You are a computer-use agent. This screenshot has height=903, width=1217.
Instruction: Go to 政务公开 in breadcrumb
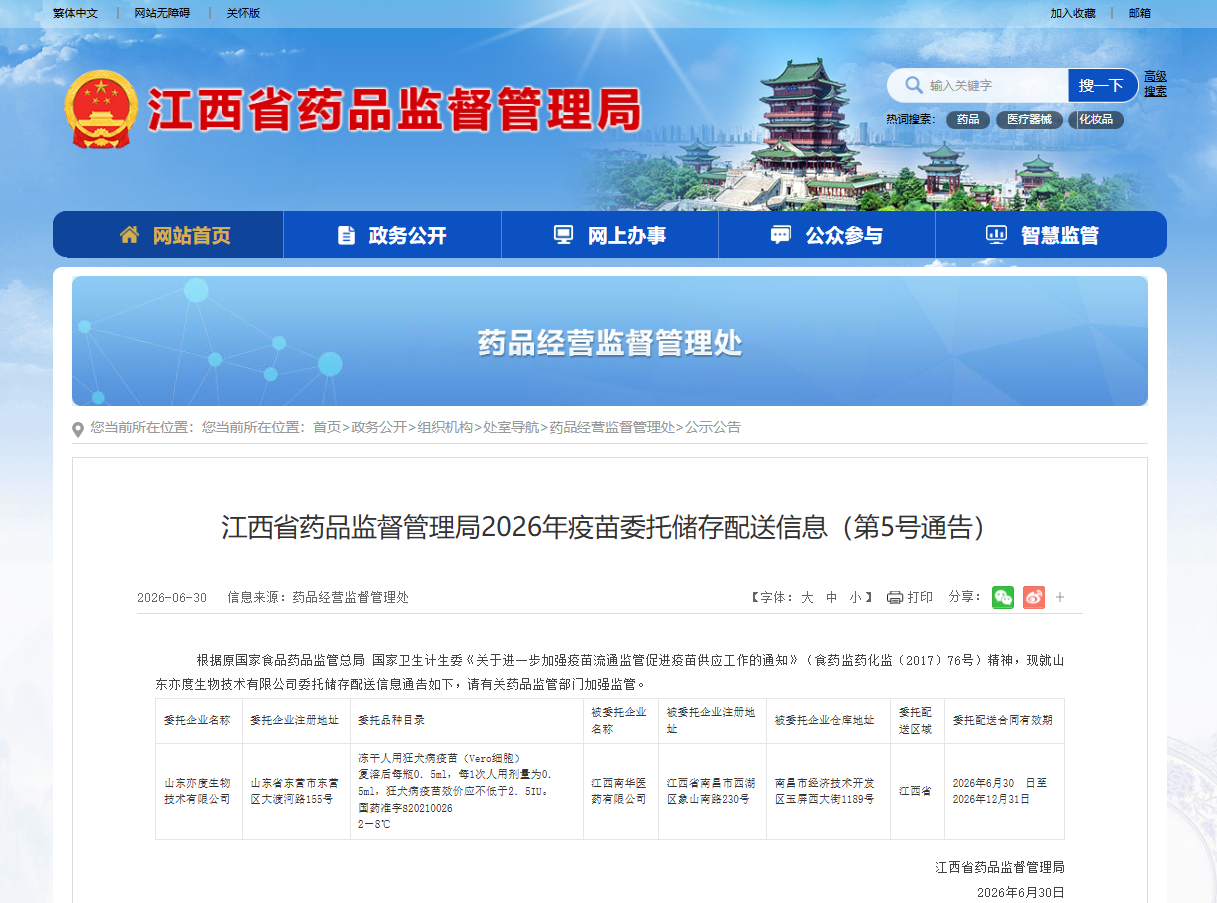point(379,427)
